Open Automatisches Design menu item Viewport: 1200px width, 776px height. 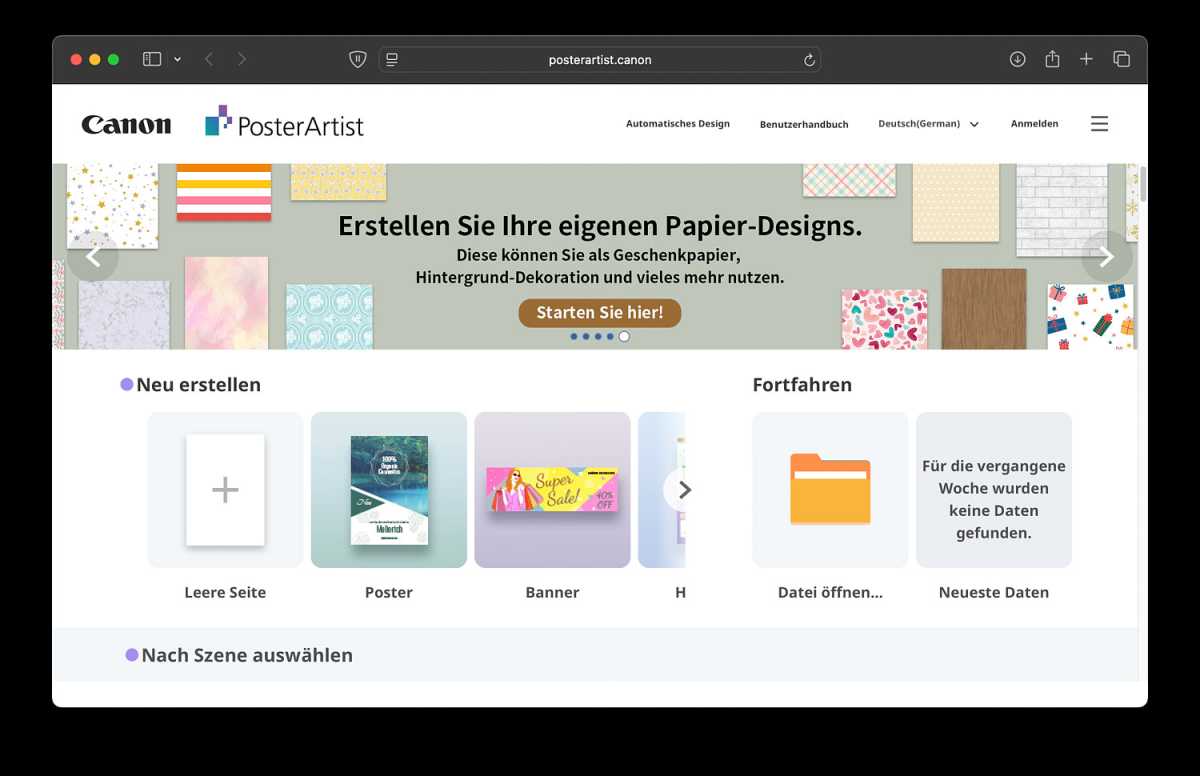point(677,124)
